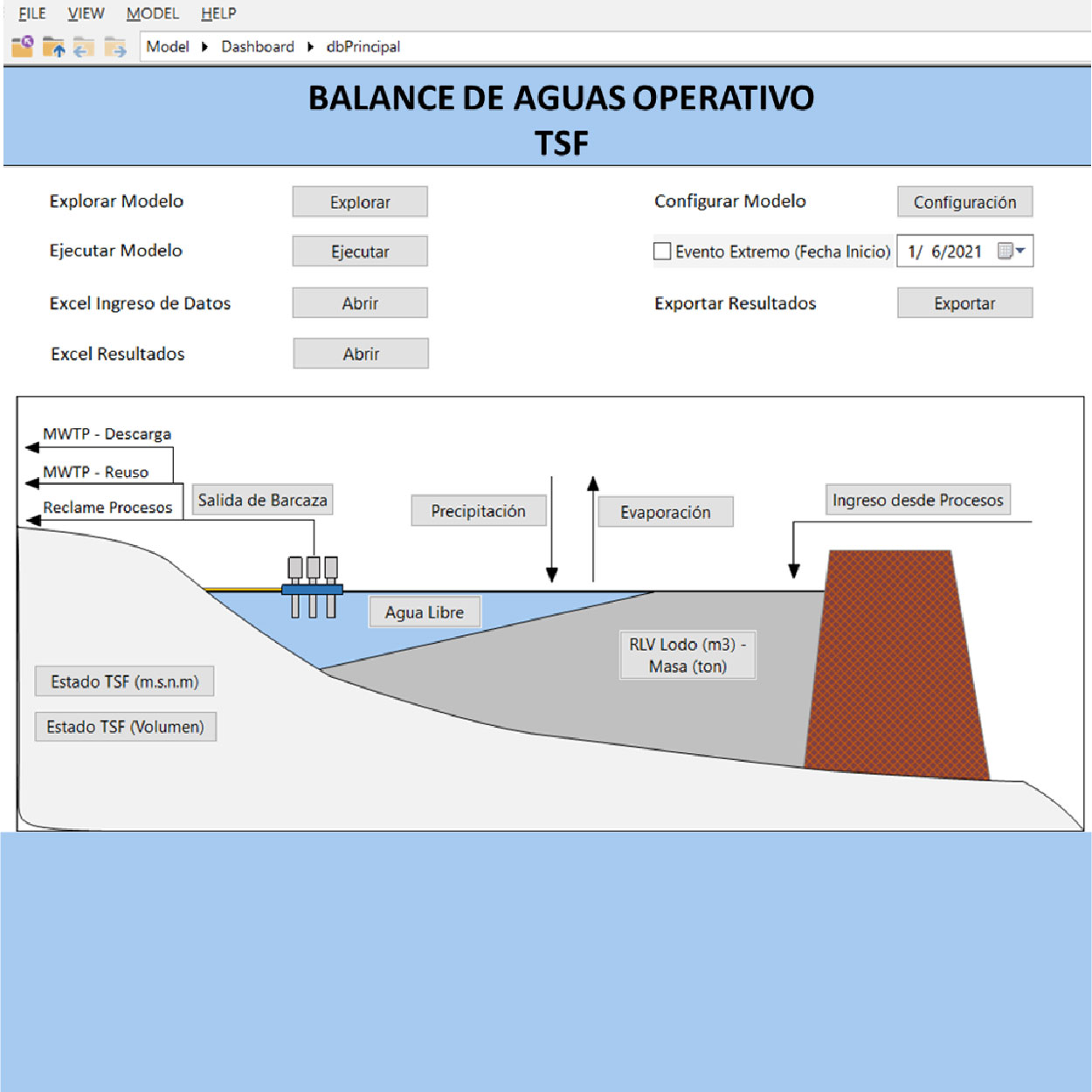
Task: Click the folder up-one-level icon
Action: pos(53,47)
